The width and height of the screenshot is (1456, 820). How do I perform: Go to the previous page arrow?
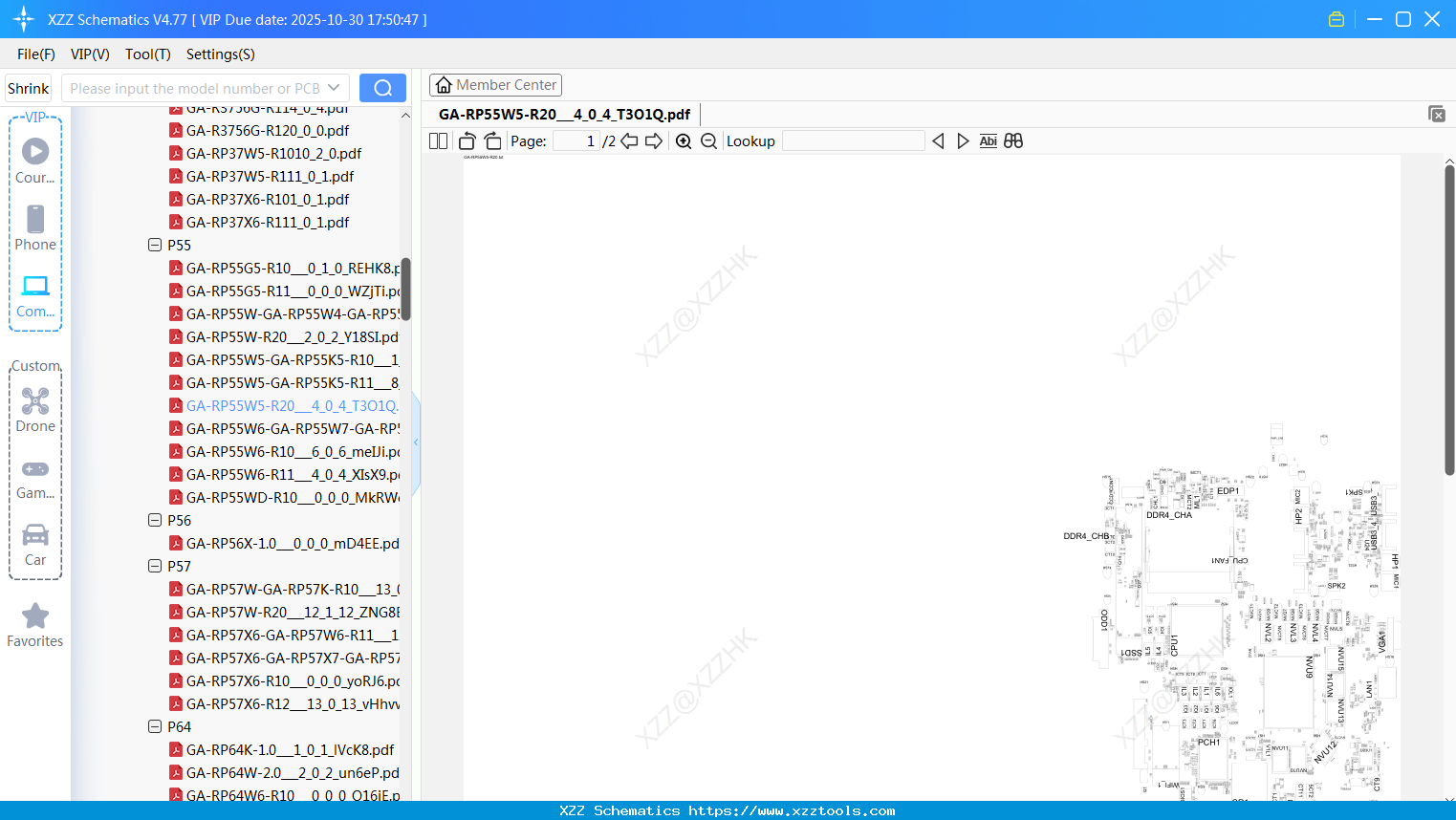coord(629,140)
